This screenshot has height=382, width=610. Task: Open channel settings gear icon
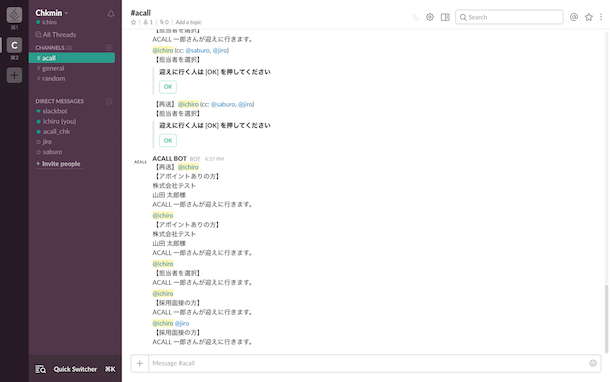(x=430, y=17)
